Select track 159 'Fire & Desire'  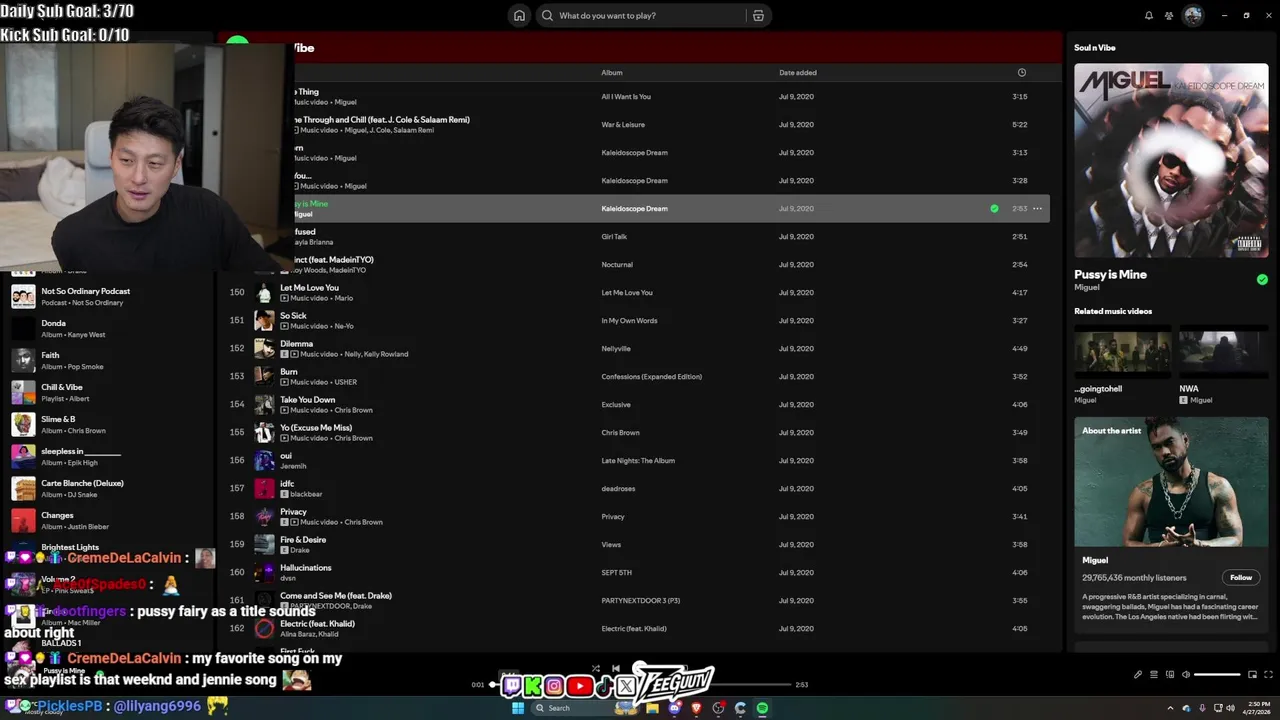640,545
